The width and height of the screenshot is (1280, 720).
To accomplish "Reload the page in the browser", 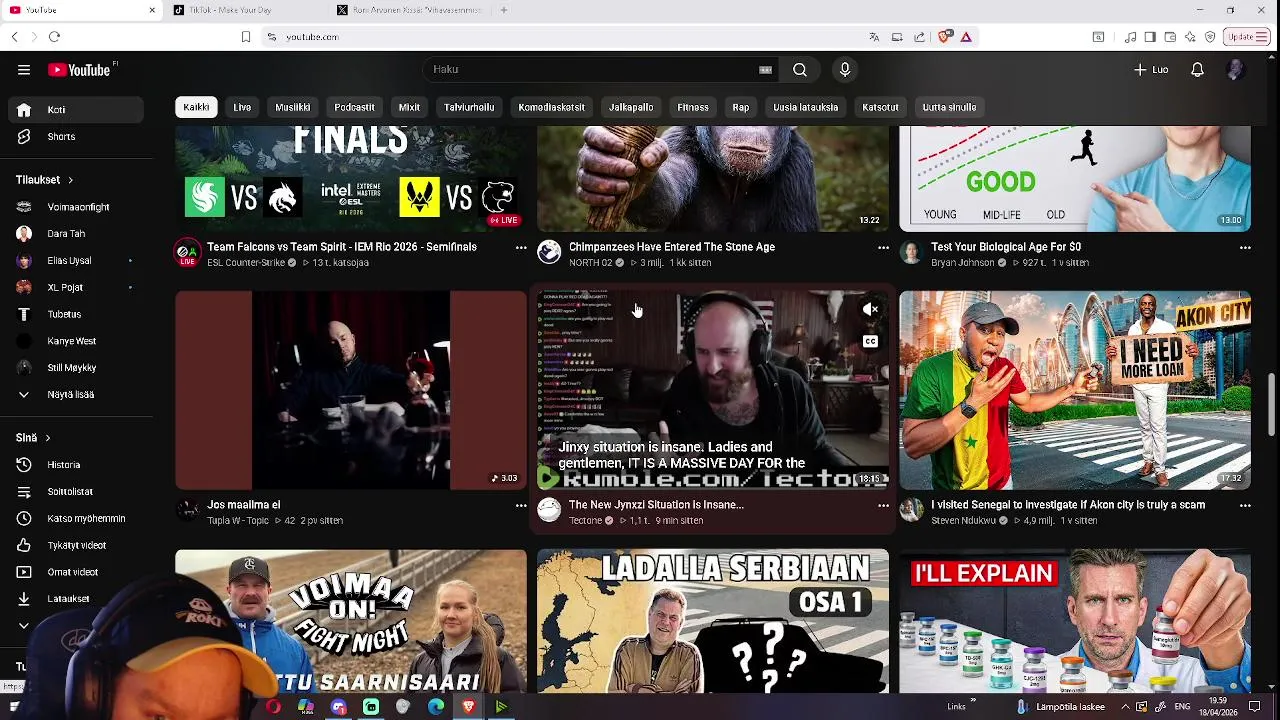I will click(x=54, y=37).
